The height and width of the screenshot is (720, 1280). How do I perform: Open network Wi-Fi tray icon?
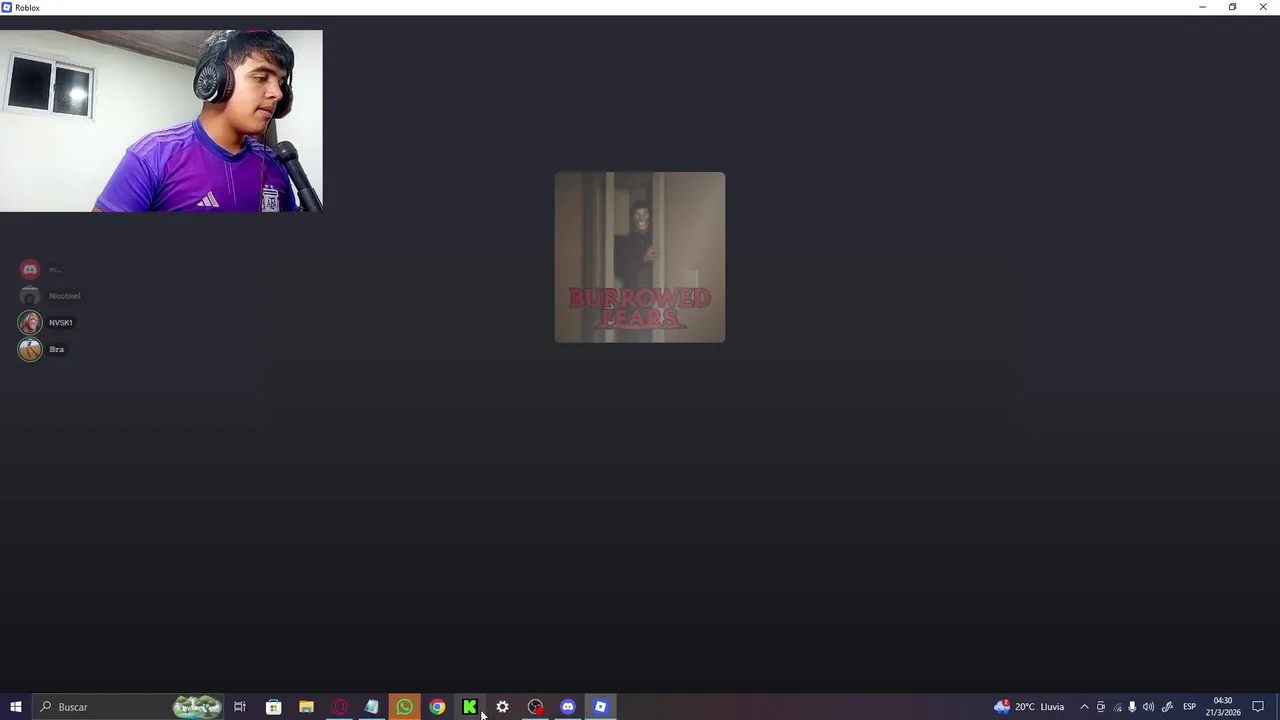coord(1117,707)
